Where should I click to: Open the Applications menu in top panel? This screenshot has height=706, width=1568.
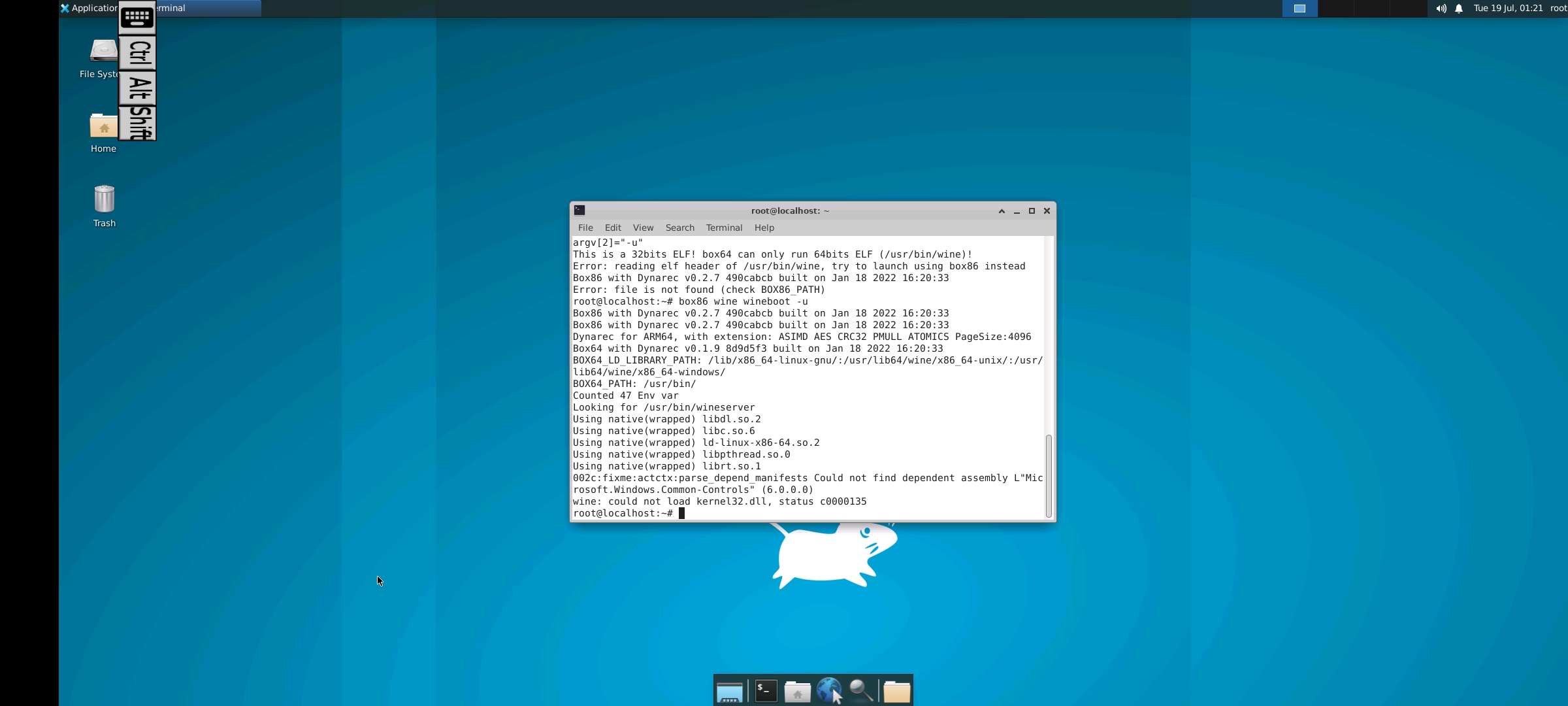[x=89, y=8]
